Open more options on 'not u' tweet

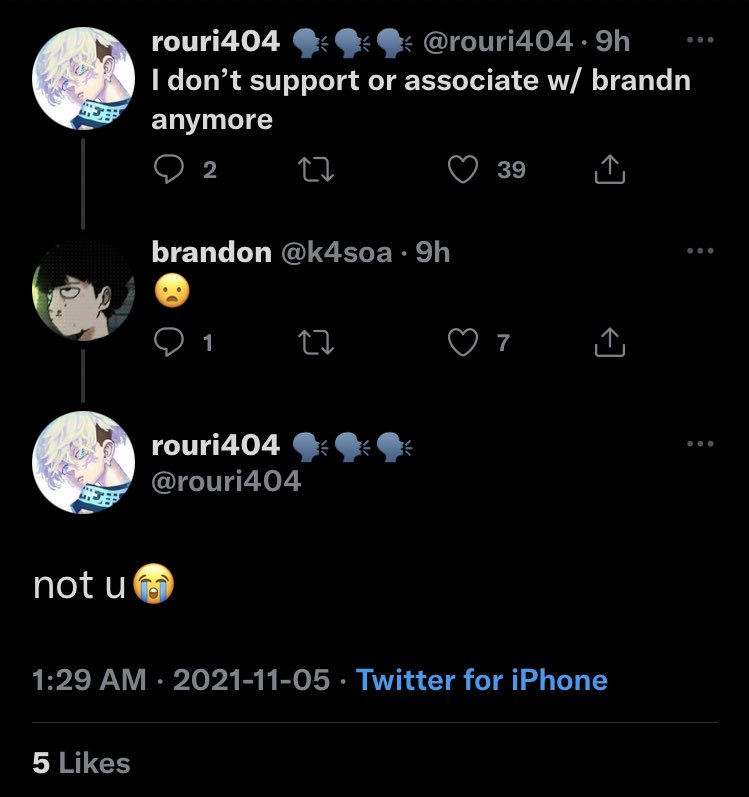pyautogui.click(x=700, y=444)
